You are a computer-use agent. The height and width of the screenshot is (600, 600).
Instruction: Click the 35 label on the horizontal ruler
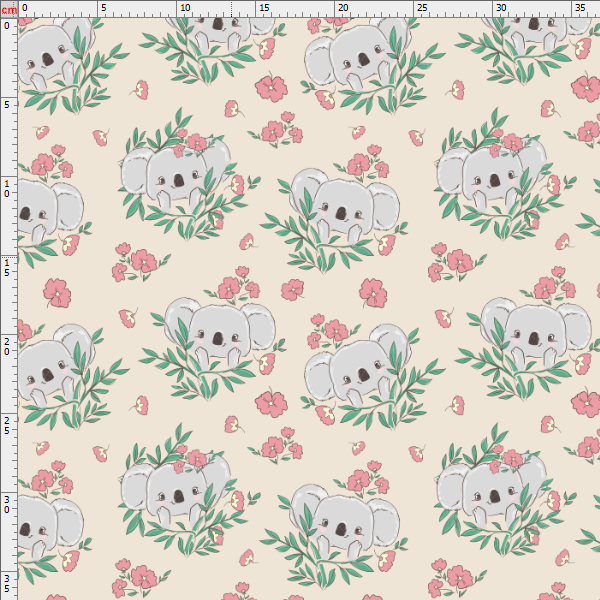[x=580, y=7]
